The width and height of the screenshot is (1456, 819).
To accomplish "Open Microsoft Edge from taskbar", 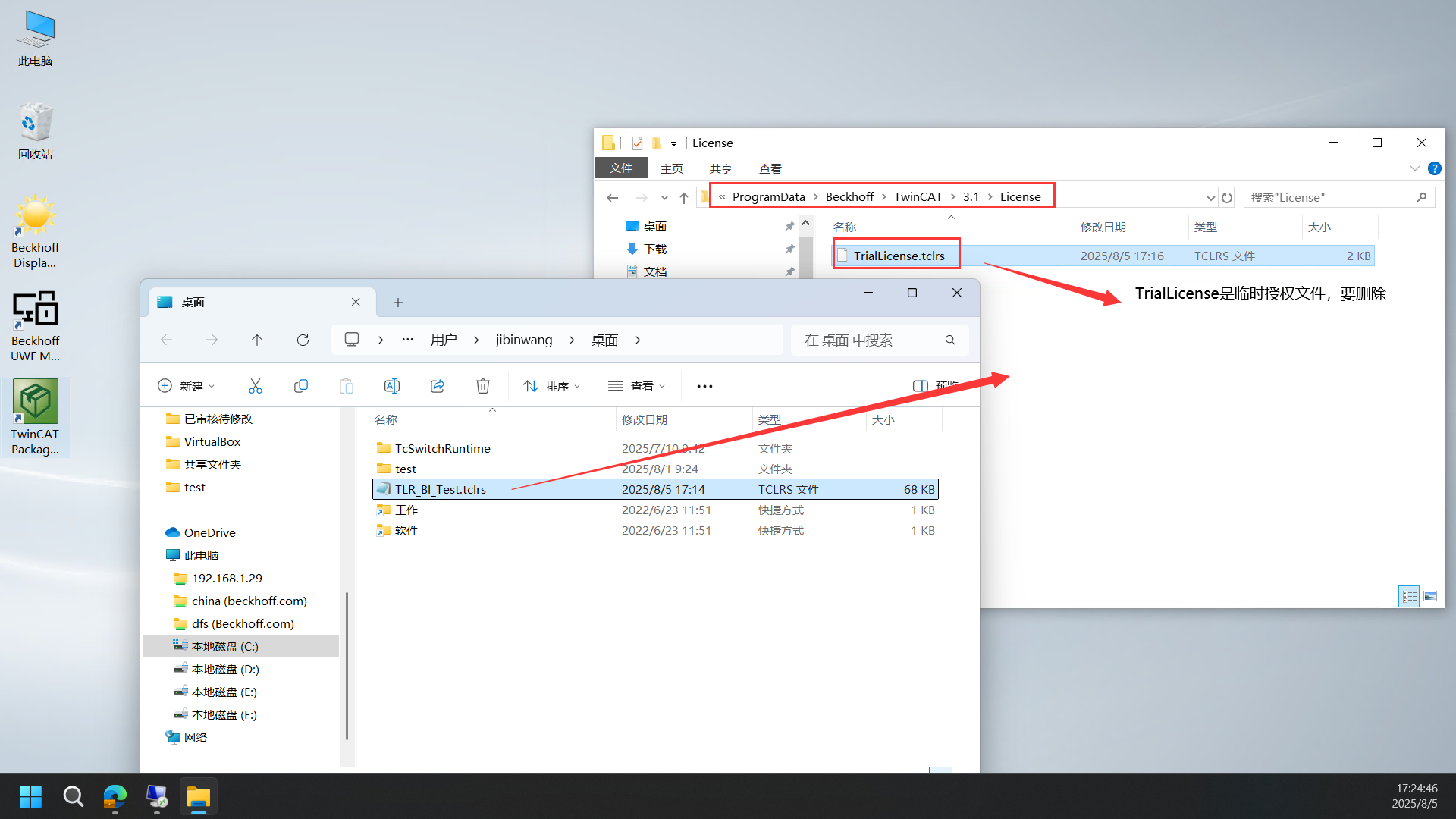I will click(115, 796).
